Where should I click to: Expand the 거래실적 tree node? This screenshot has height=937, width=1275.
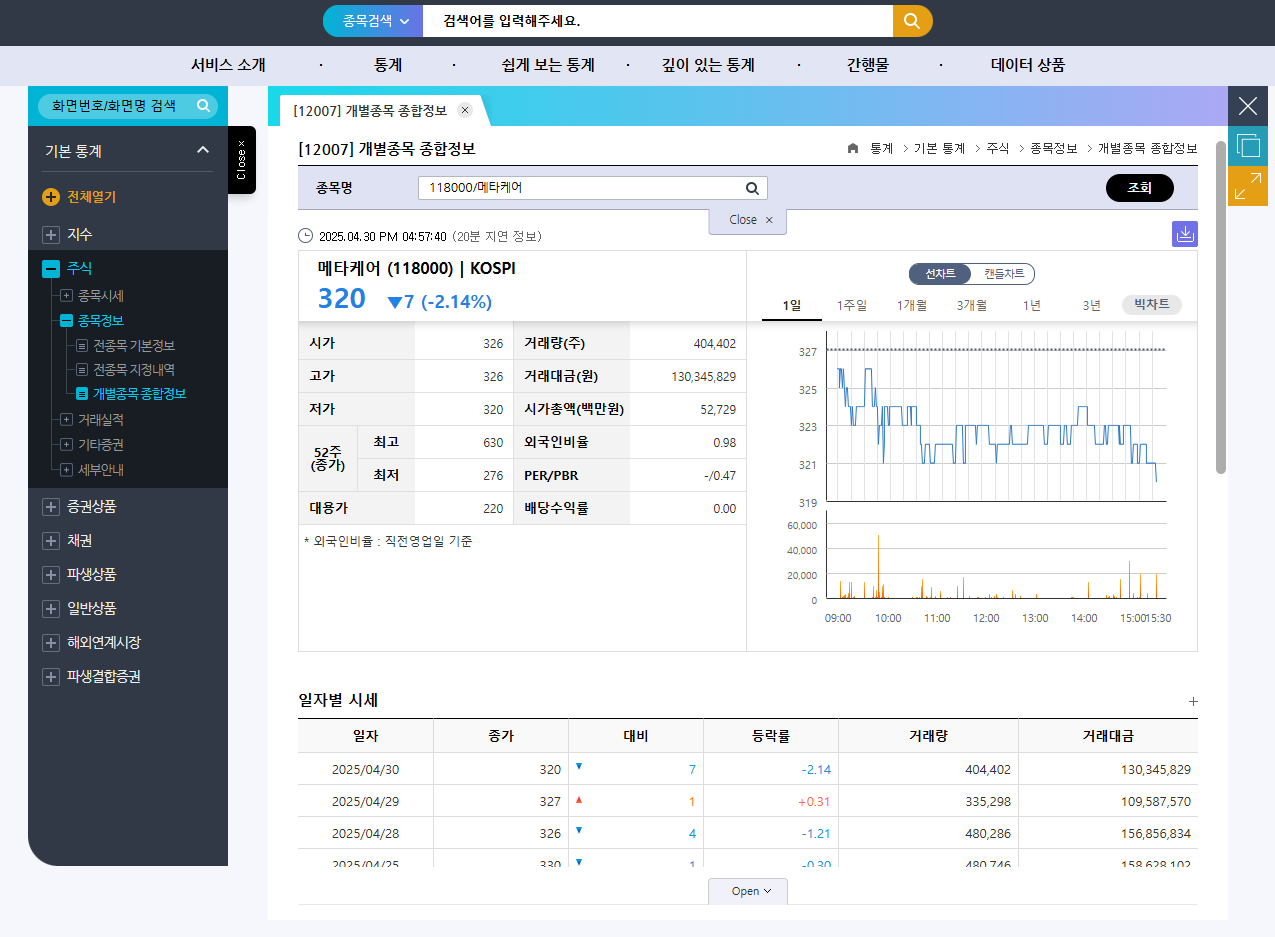coord(66,420)
